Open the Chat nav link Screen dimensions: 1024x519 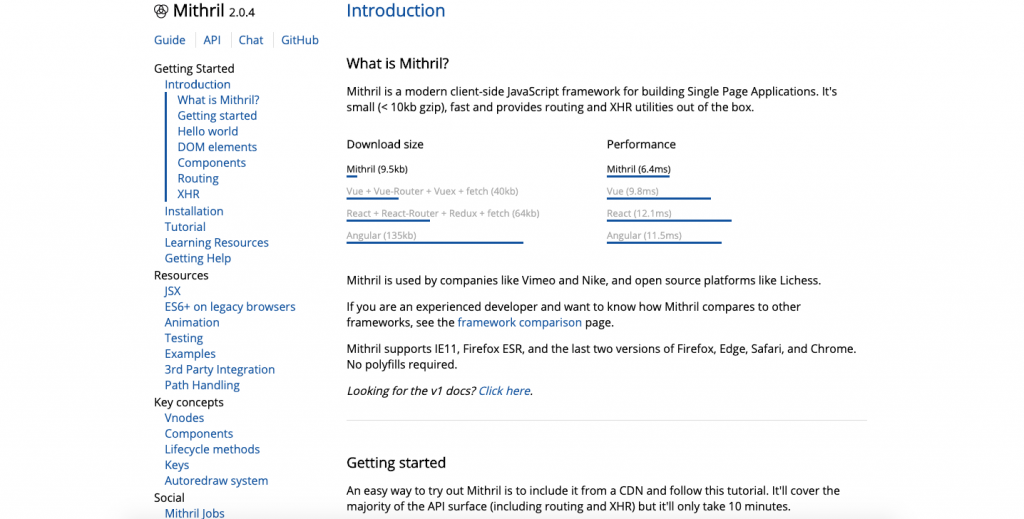coord(251,40)
